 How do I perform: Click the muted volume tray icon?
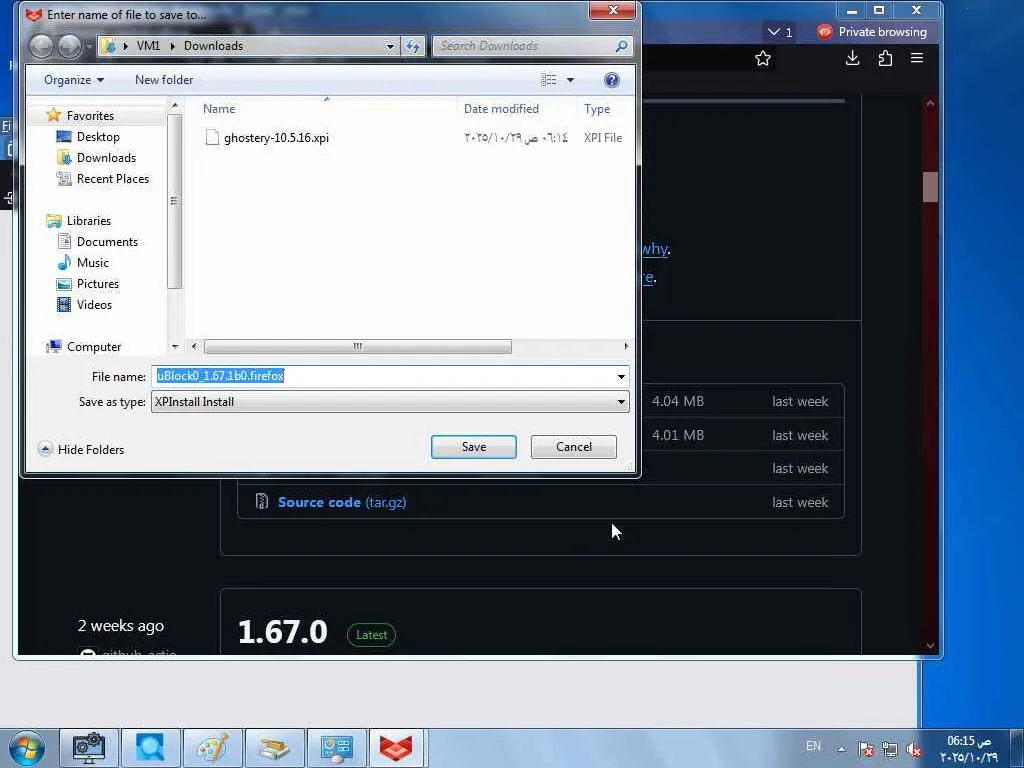(913, 749)
